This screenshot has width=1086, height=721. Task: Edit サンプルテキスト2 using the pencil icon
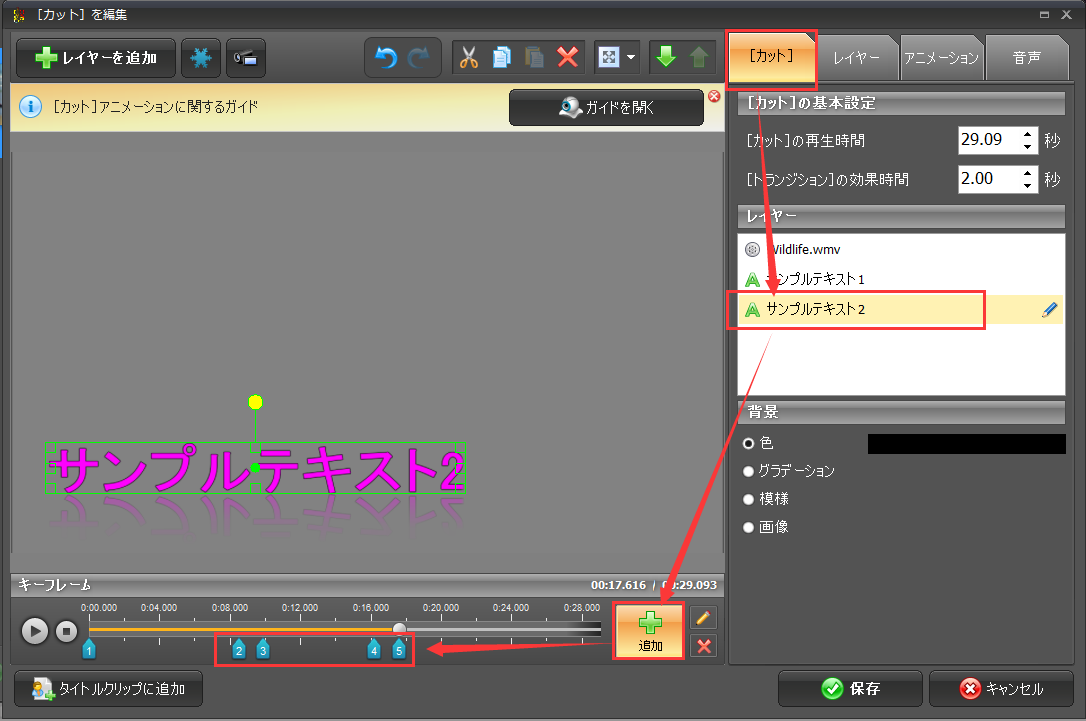(1049, 309)
